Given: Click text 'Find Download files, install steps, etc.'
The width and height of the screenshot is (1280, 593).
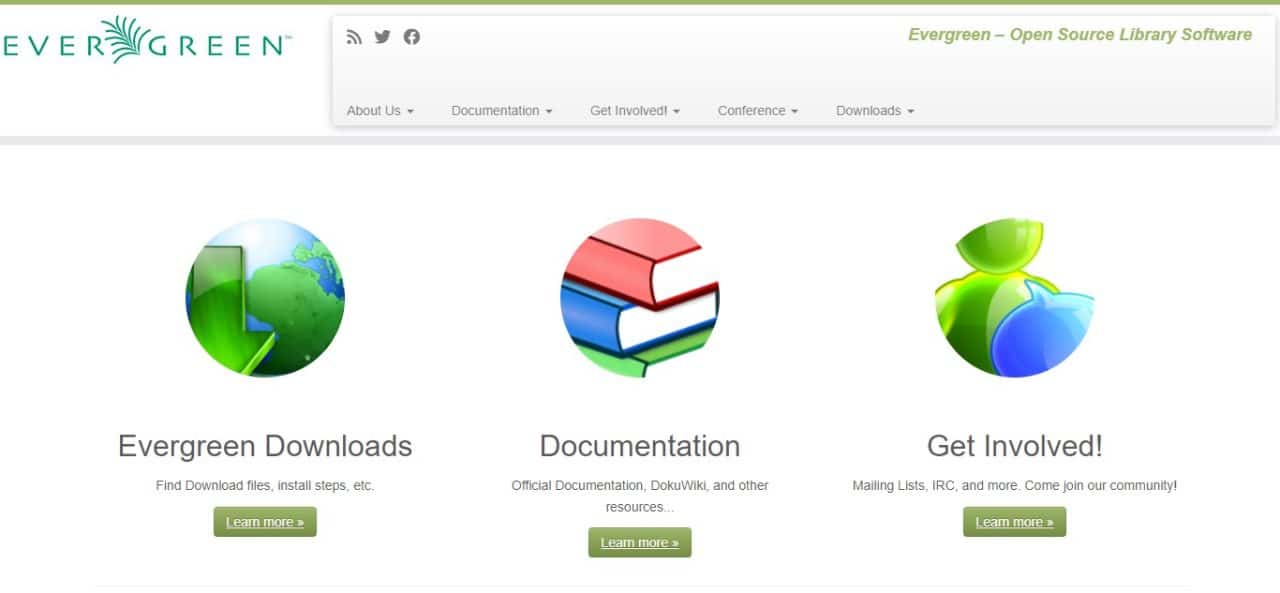Looking at the screenshot, I should [x=265, y=486].
